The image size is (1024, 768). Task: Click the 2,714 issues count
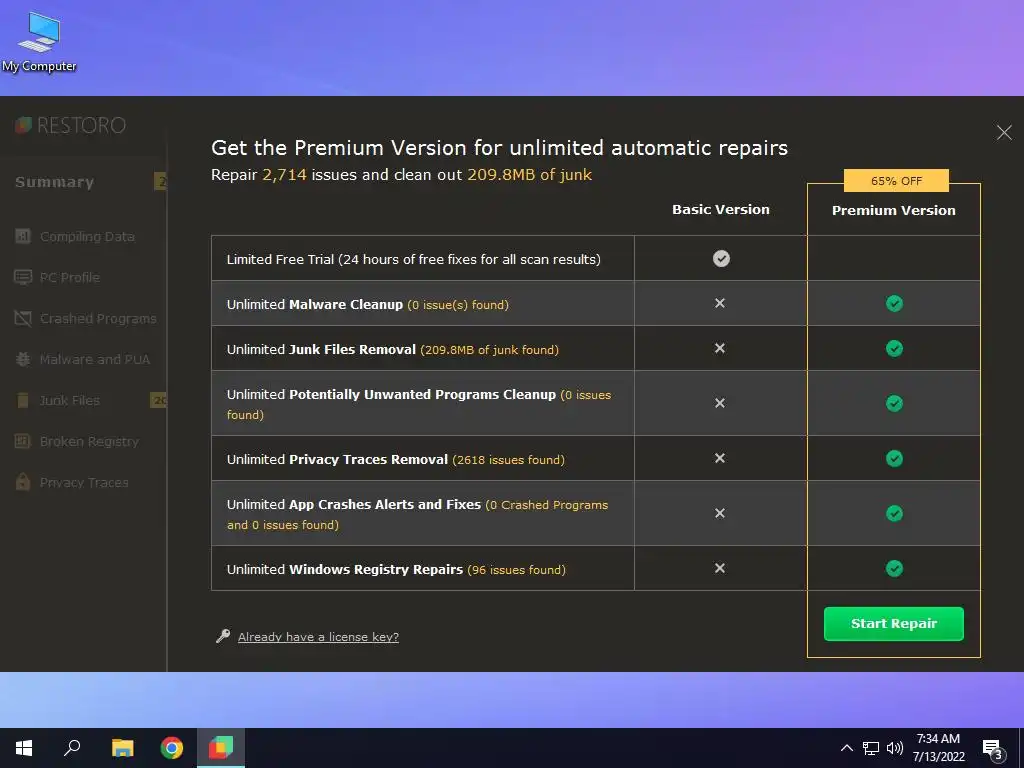[x=285, y=175]
